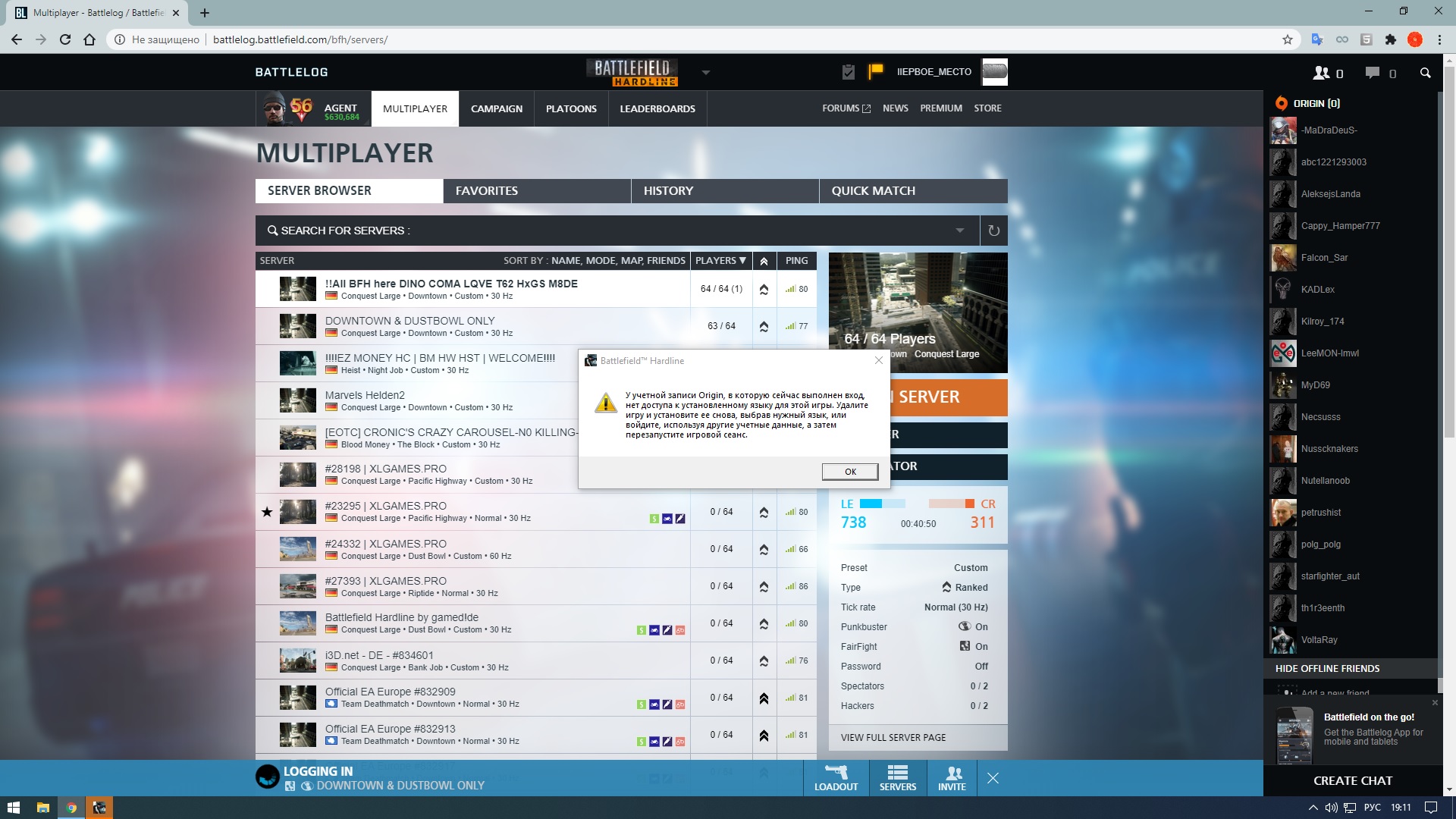Open game selector dropdown beside Battlefield Hardline logo
Image resolution: width=1456 pixels, height=819 pixels.
coord(705,73)
